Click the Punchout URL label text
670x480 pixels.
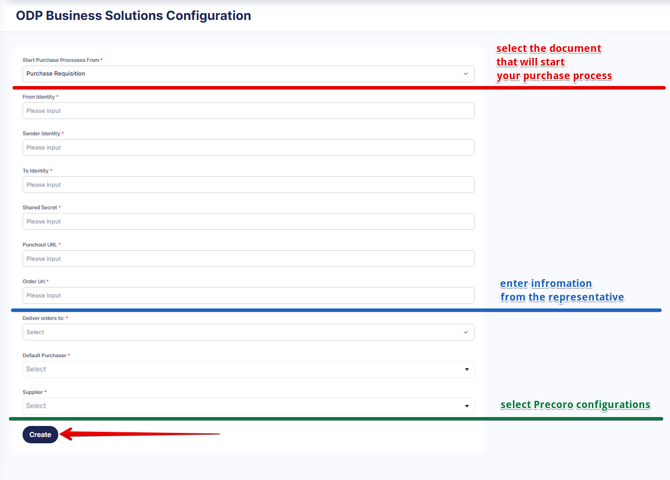[40, 244]
